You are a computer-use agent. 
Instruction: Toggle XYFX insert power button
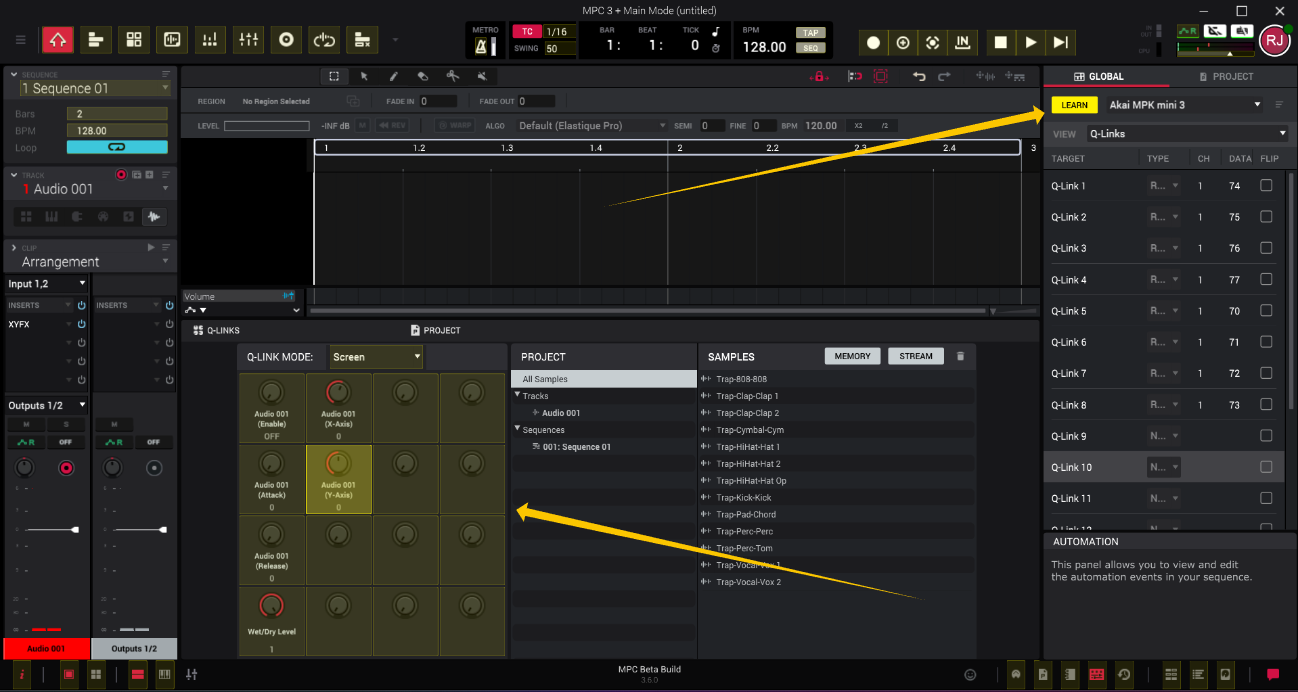click(81, 324)
